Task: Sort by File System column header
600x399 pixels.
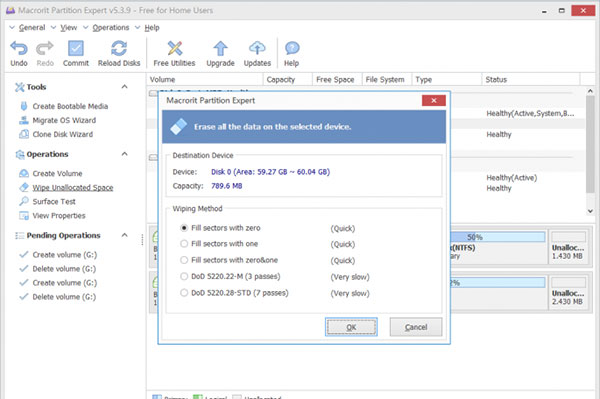Action: (387, 80)
